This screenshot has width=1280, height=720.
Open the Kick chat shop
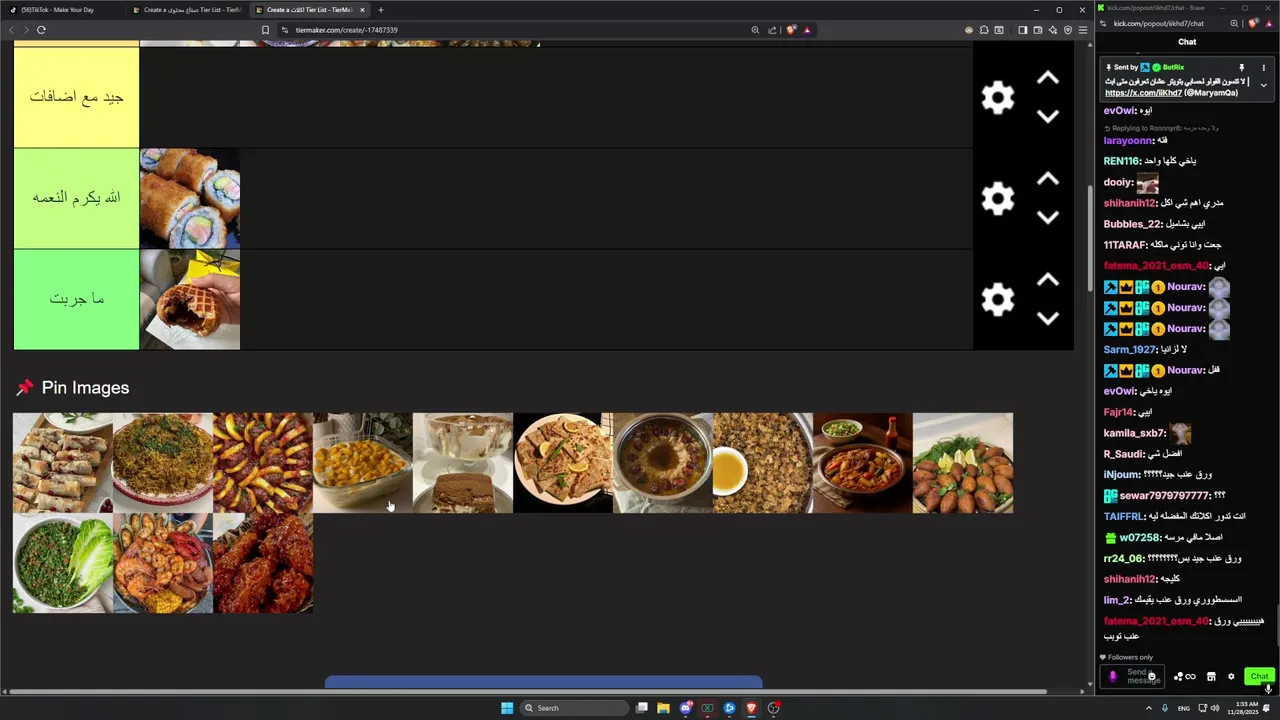[x=1211, y=677]
